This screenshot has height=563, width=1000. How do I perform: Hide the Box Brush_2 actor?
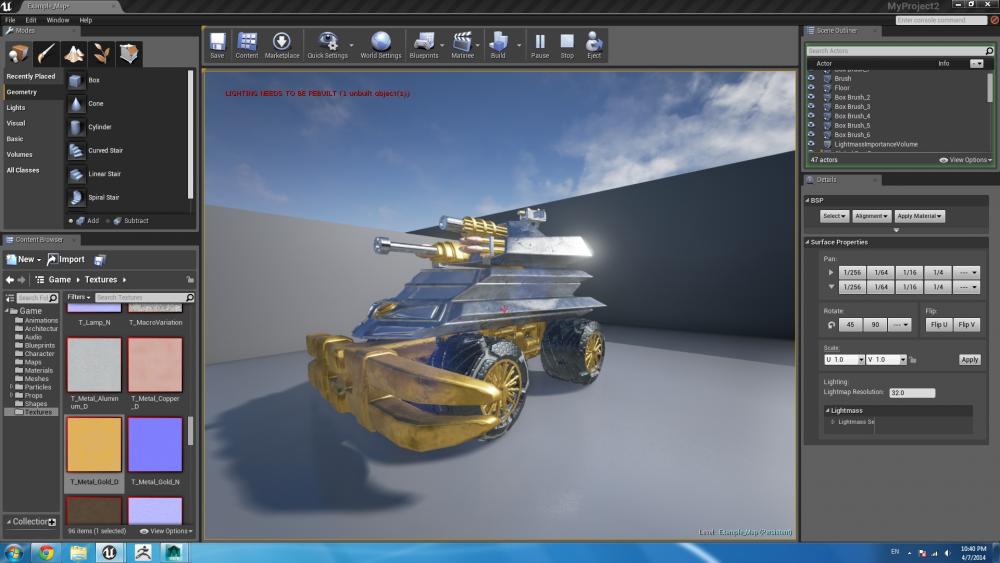pos(811,97)
